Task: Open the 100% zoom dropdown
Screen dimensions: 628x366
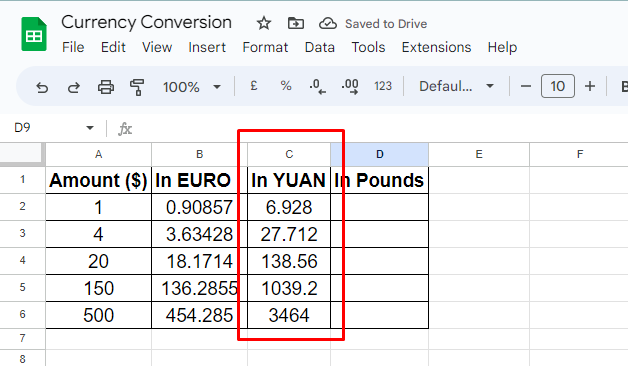Action: 192,86
